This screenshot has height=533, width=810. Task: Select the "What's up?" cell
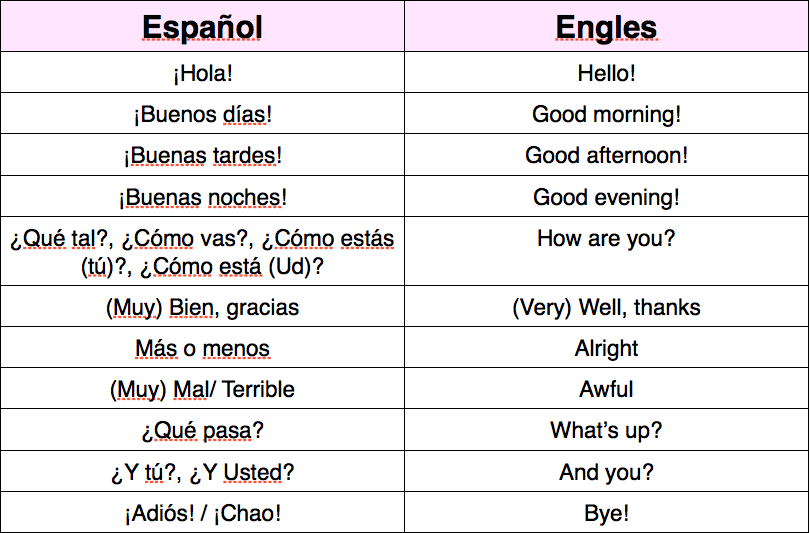[606, 431]
